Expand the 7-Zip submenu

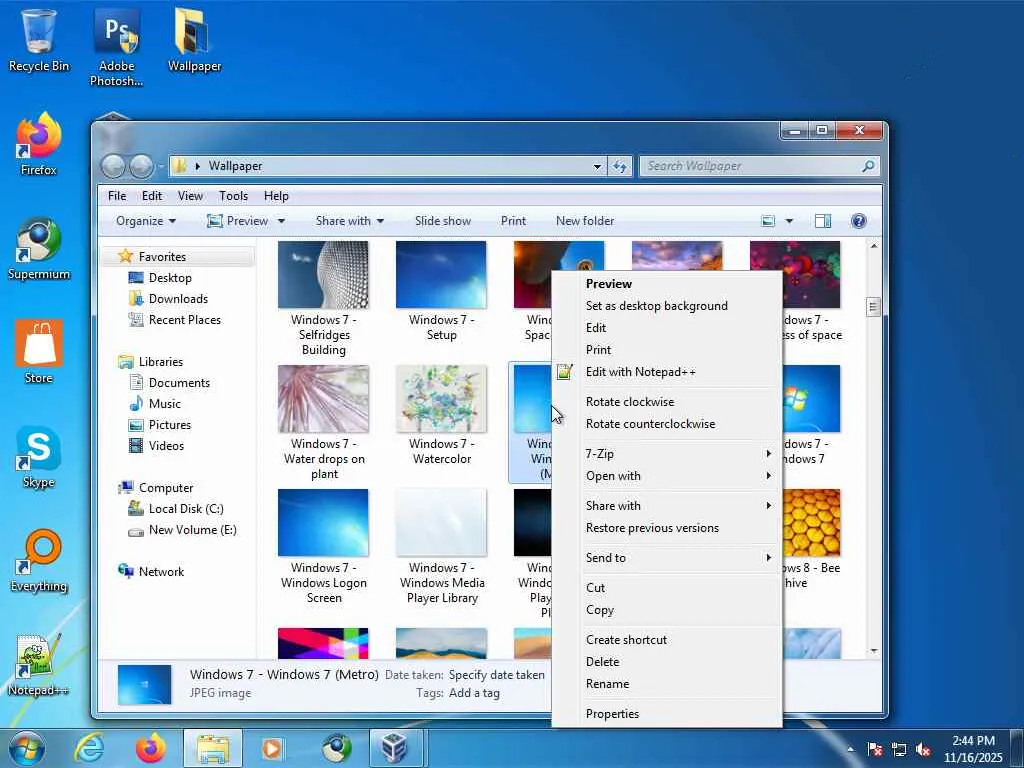tap(666, 453)
